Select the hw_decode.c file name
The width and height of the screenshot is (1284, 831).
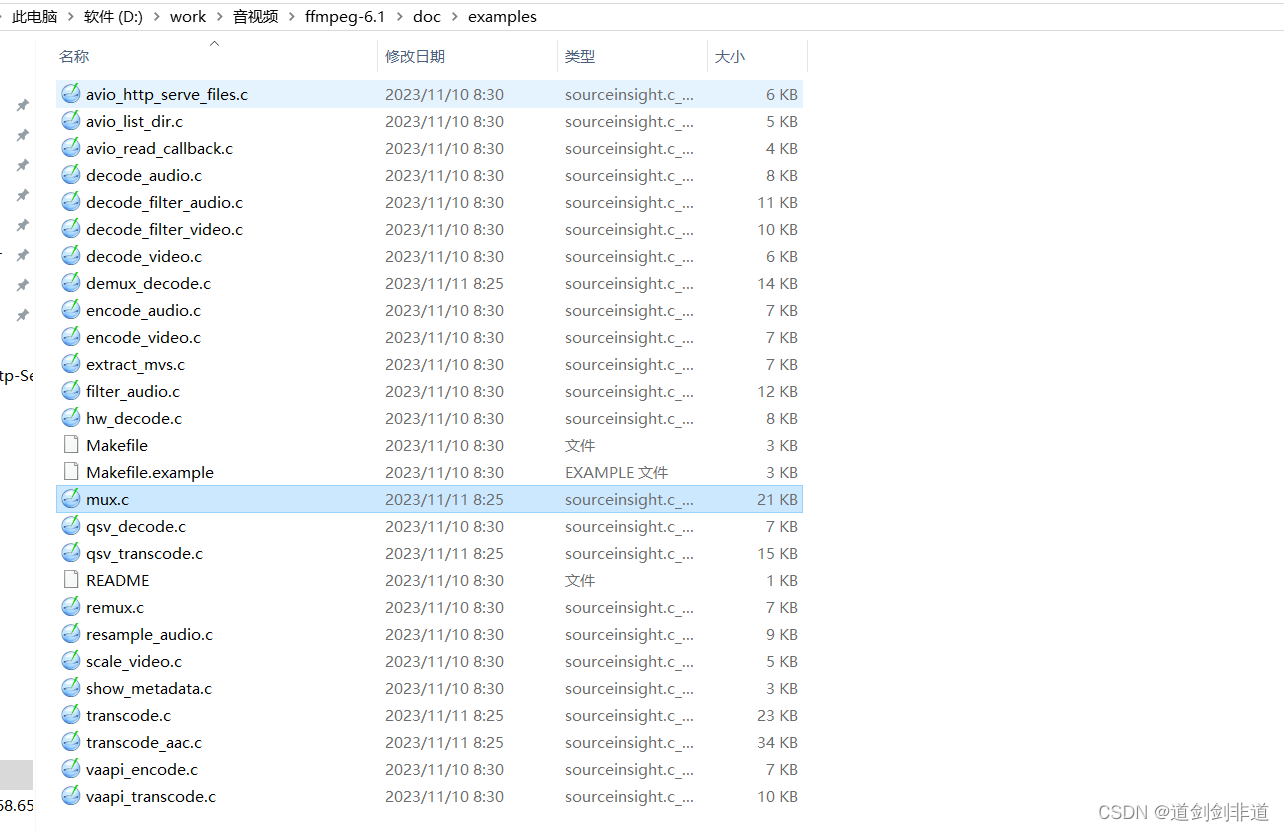134,418
